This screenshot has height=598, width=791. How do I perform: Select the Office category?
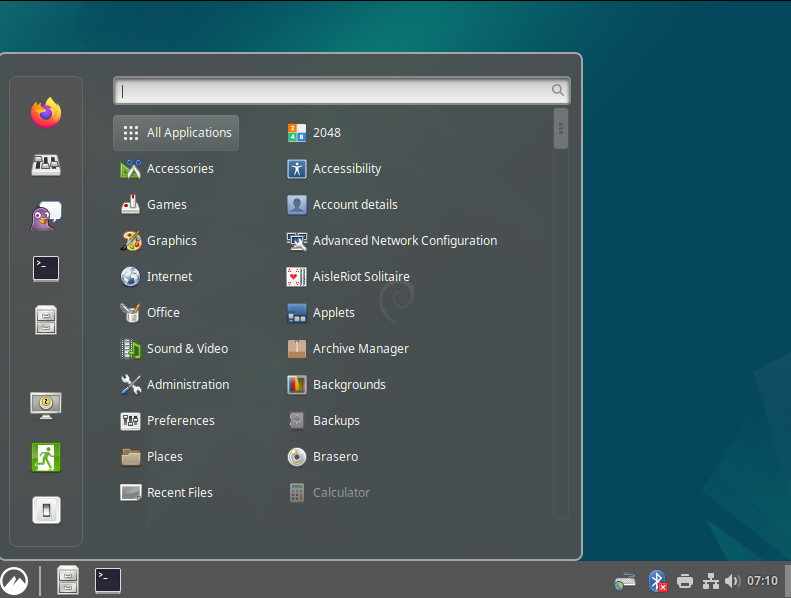pos(150,313)
